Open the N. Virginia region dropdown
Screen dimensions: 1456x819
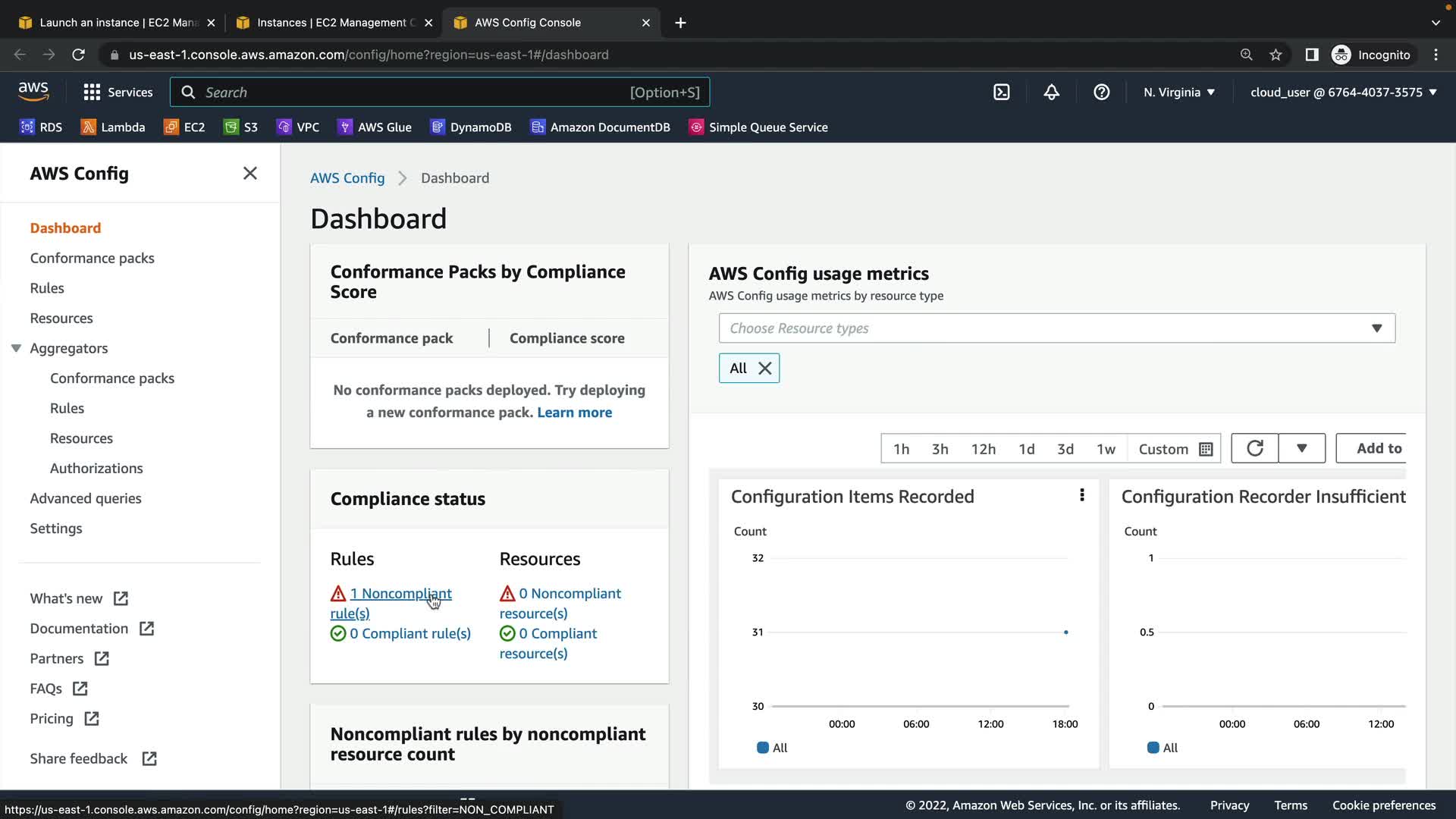1179,93
